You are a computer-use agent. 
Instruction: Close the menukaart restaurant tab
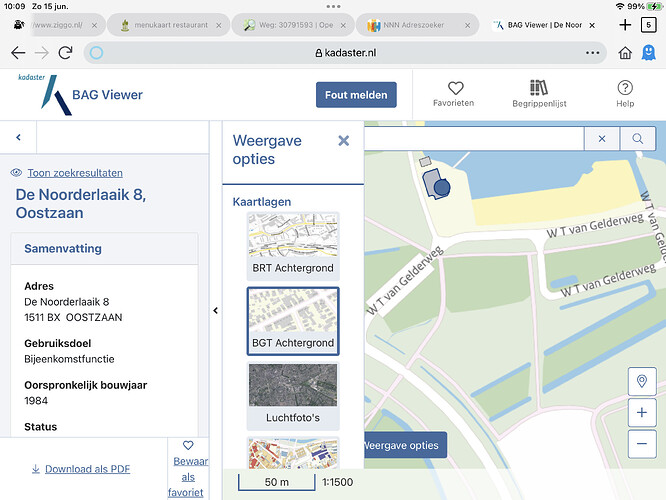coord(218,25)
